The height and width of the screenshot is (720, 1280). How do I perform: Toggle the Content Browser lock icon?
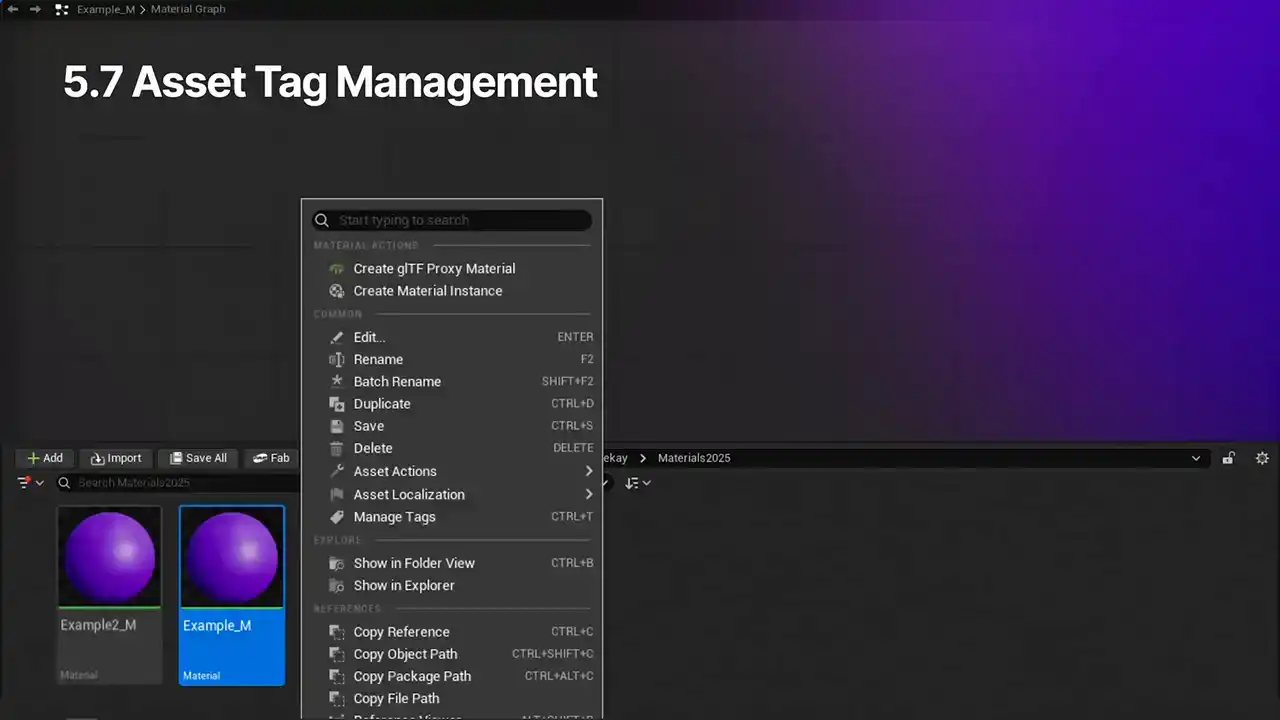click(x=1228, y=458)
